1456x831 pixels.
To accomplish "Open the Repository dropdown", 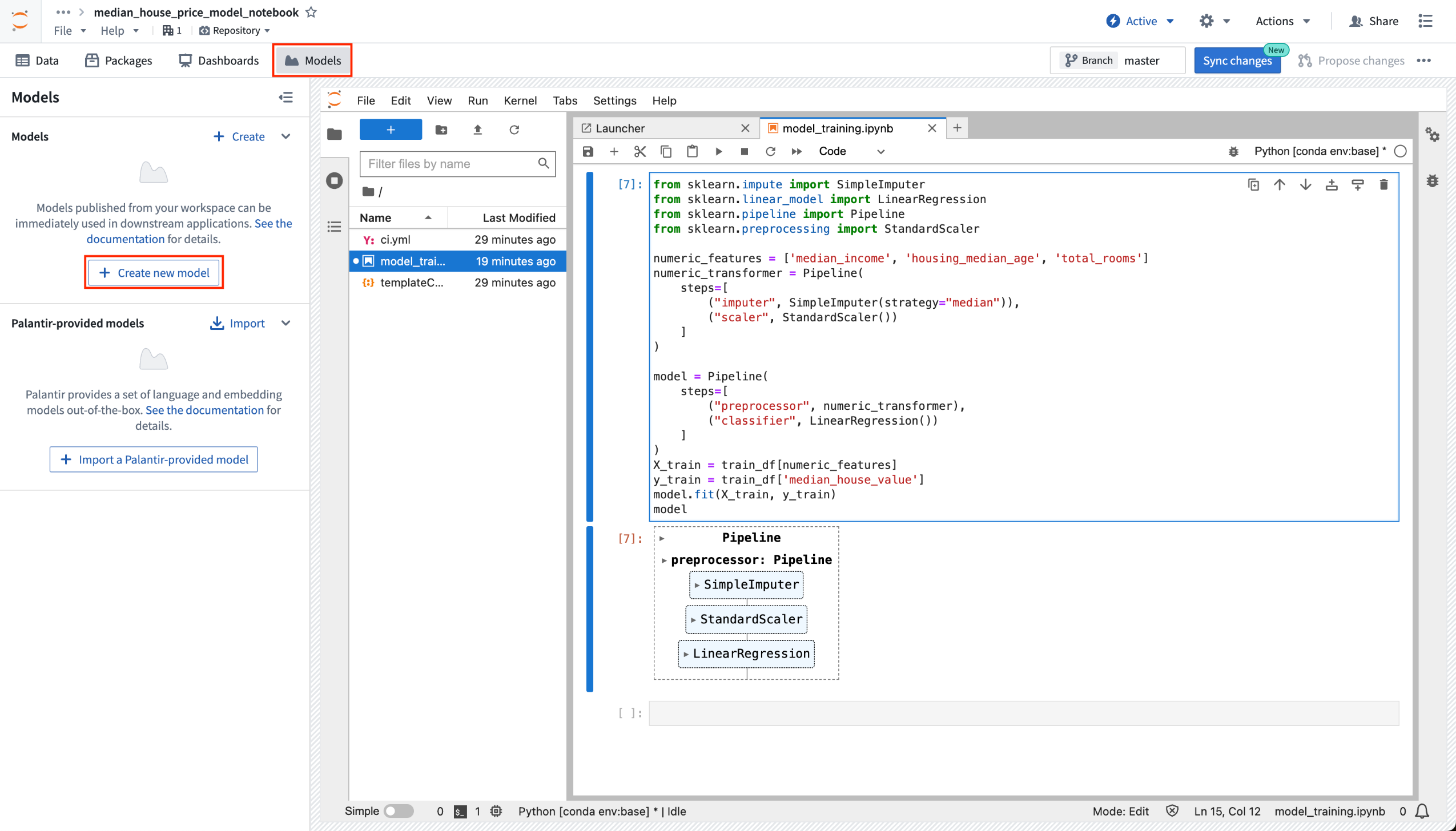I will 235,30.
